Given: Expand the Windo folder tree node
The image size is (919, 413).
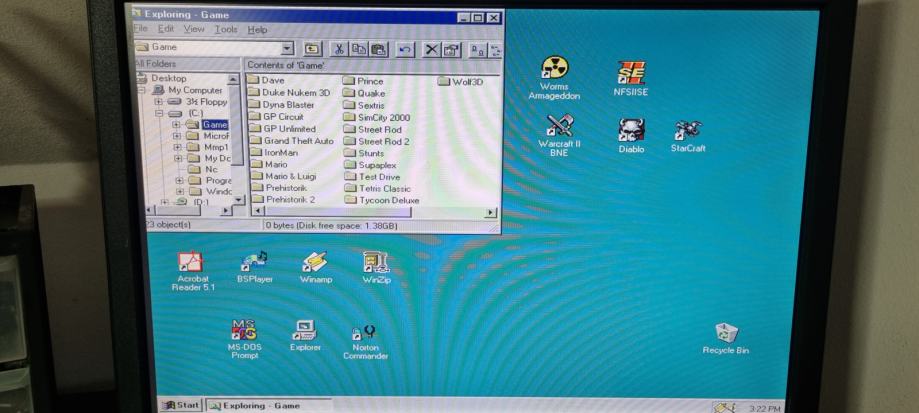Looking at the screenshot, I should (180, 192).
